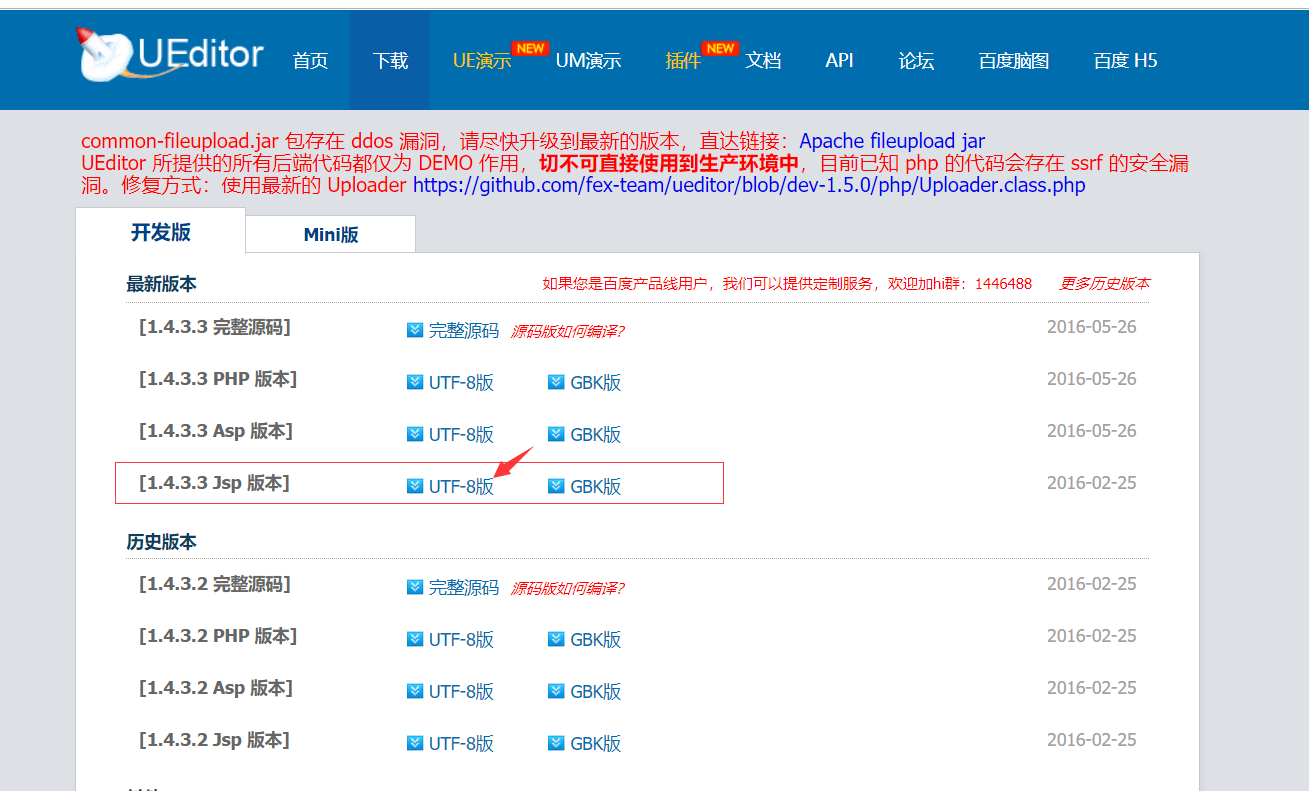View 更多历史版本 link
This screenshot has height=791, width=1309.
point(1104,284)
